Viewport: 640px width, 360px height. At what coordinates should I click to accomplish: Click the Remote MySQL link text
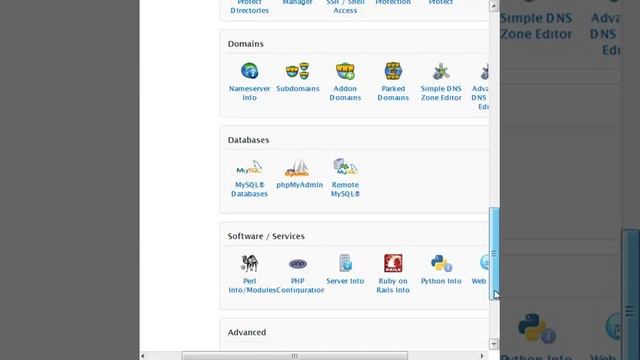click(345, 189)
